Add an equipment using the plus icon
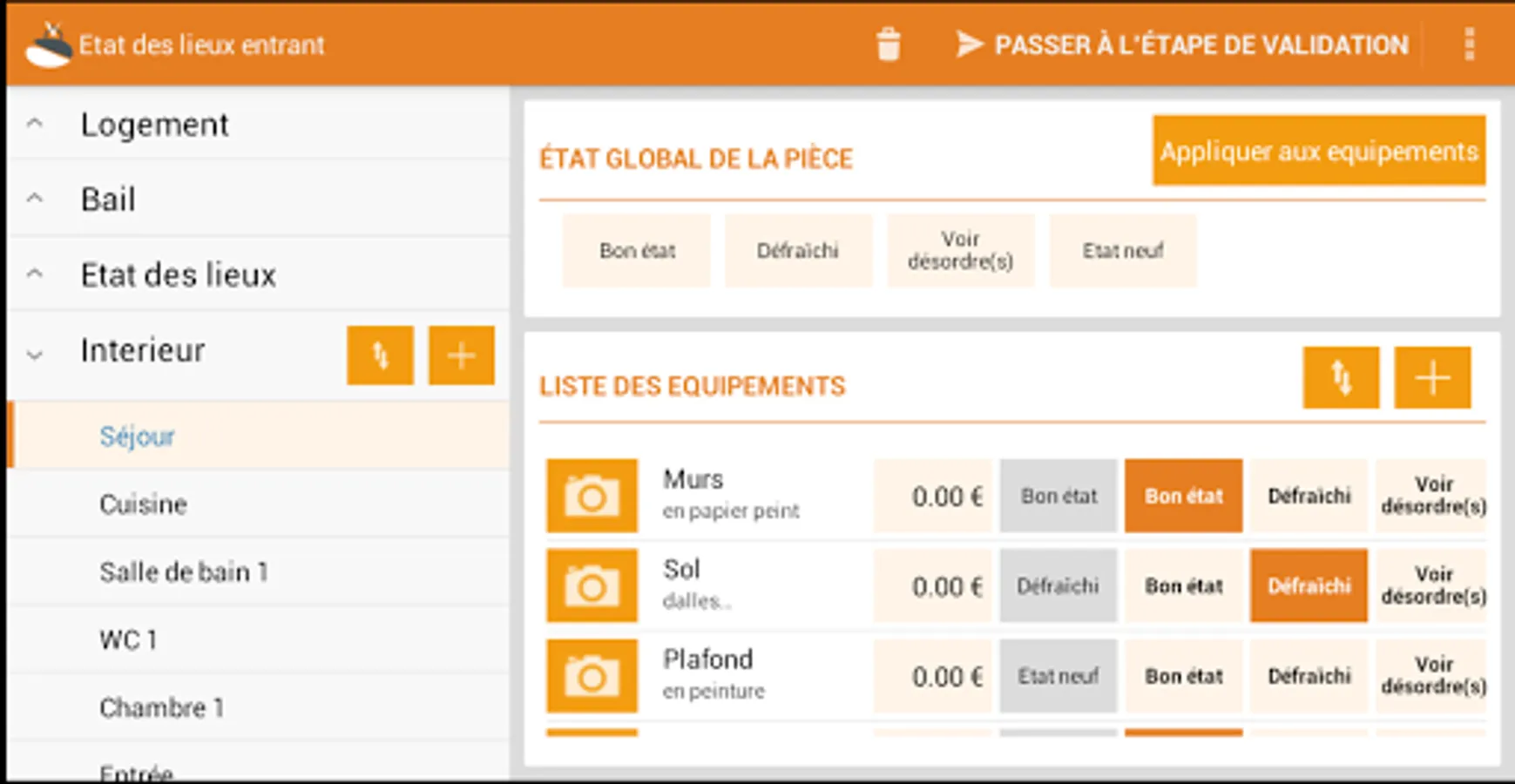 (1431, 378)
